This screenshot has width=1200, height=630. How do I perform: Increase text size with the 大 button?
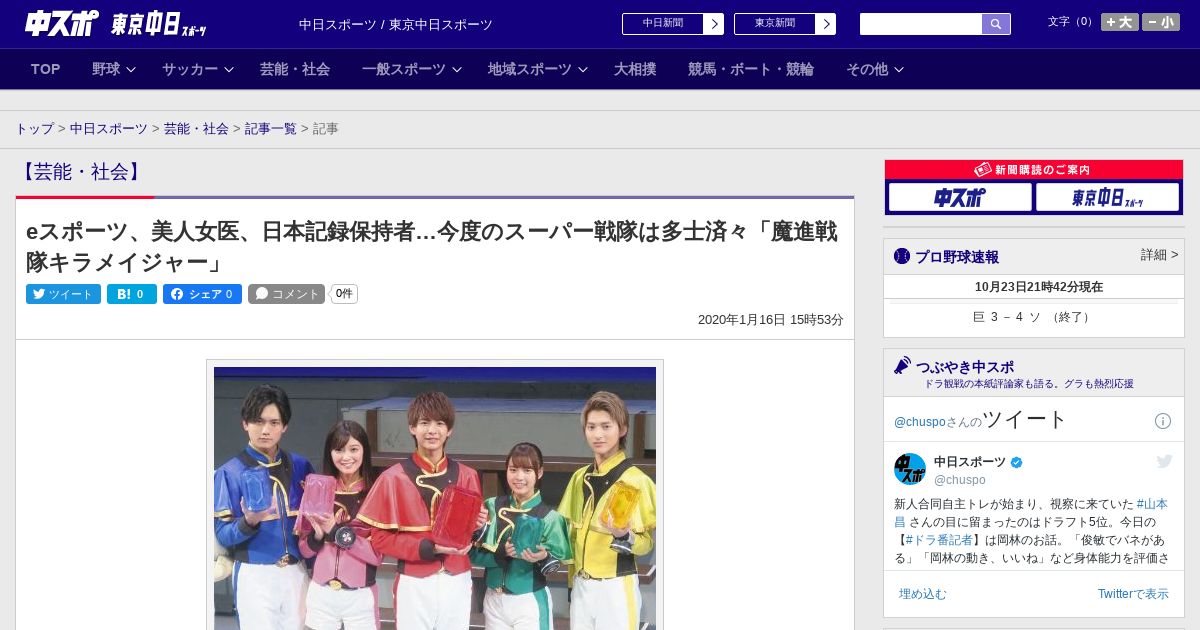(1120, 22)
